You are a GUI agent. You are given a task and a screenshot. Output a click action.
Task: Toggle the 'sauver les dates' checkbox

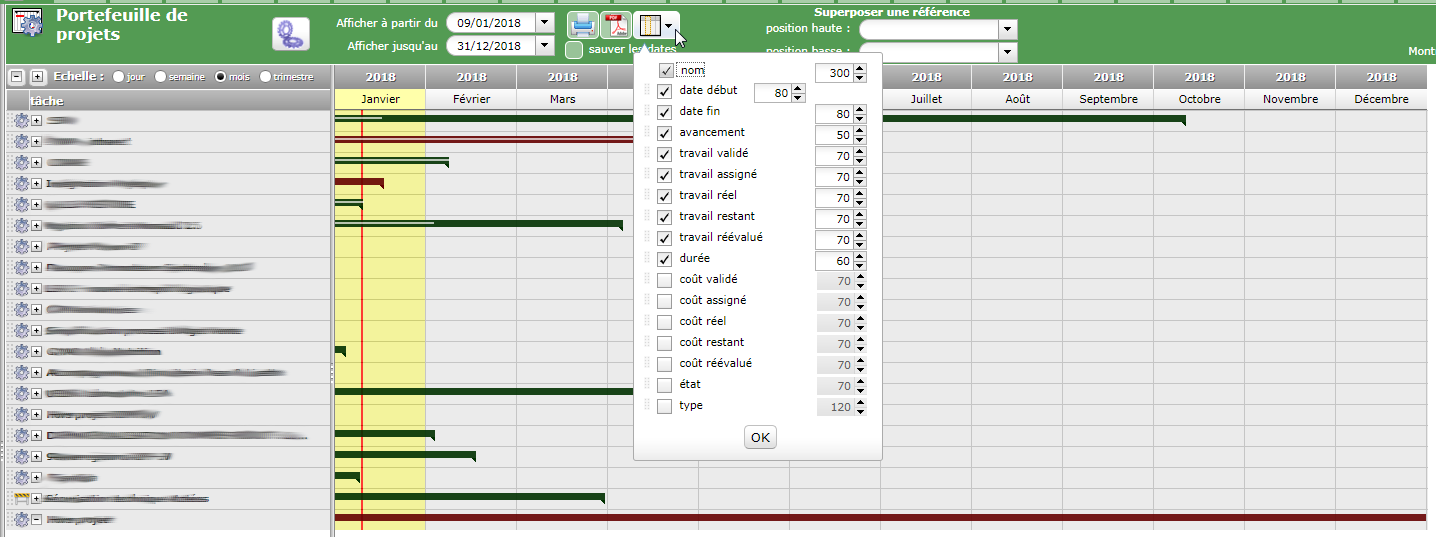pos(574,49)
